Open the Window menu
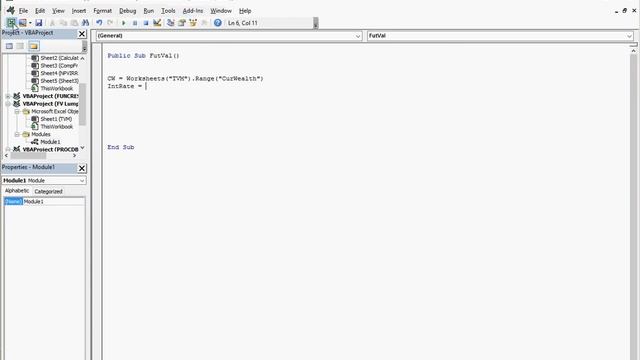 (221, 11)
